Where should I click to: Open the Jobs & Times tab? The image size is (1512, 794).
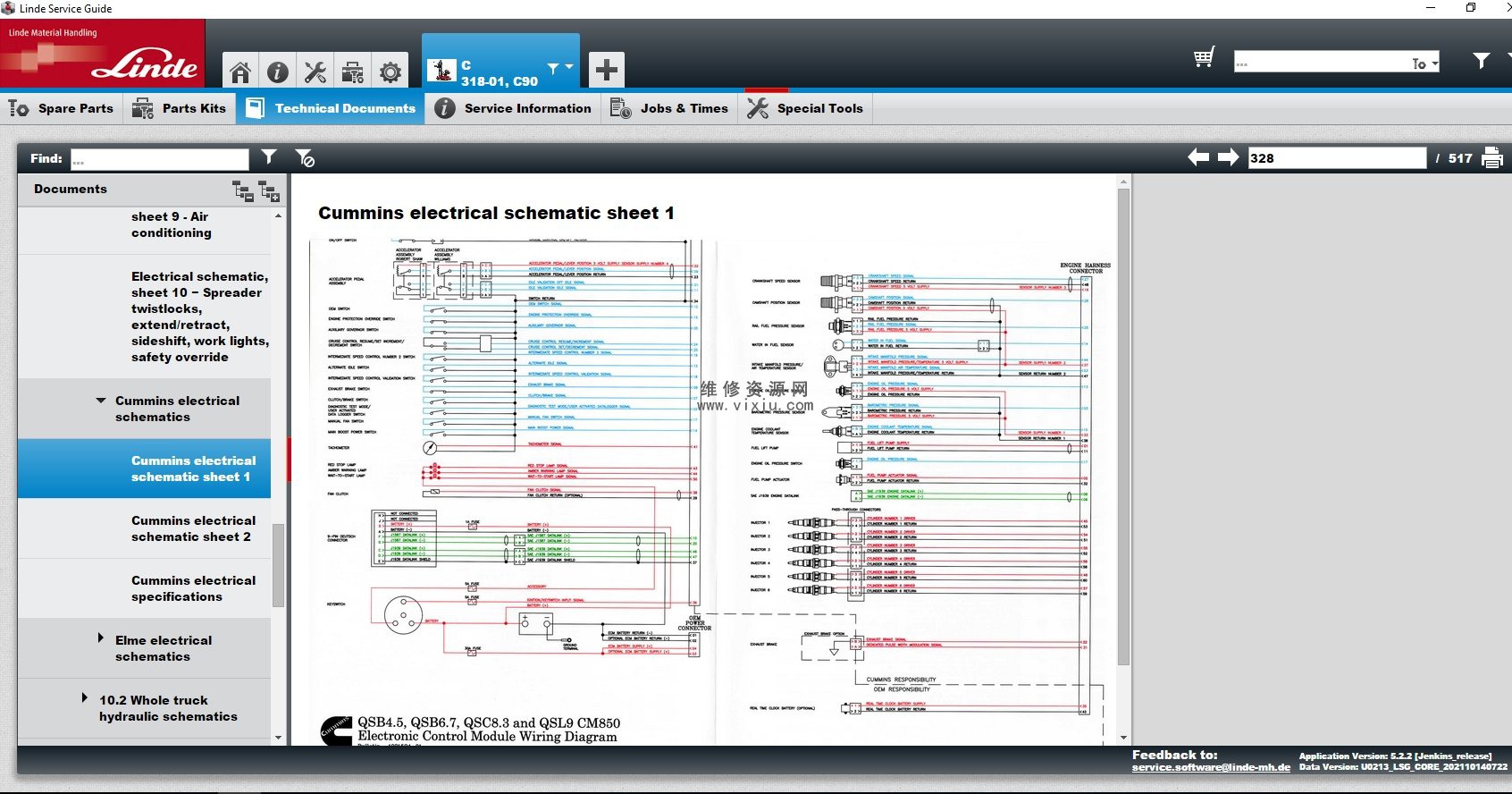669,108
